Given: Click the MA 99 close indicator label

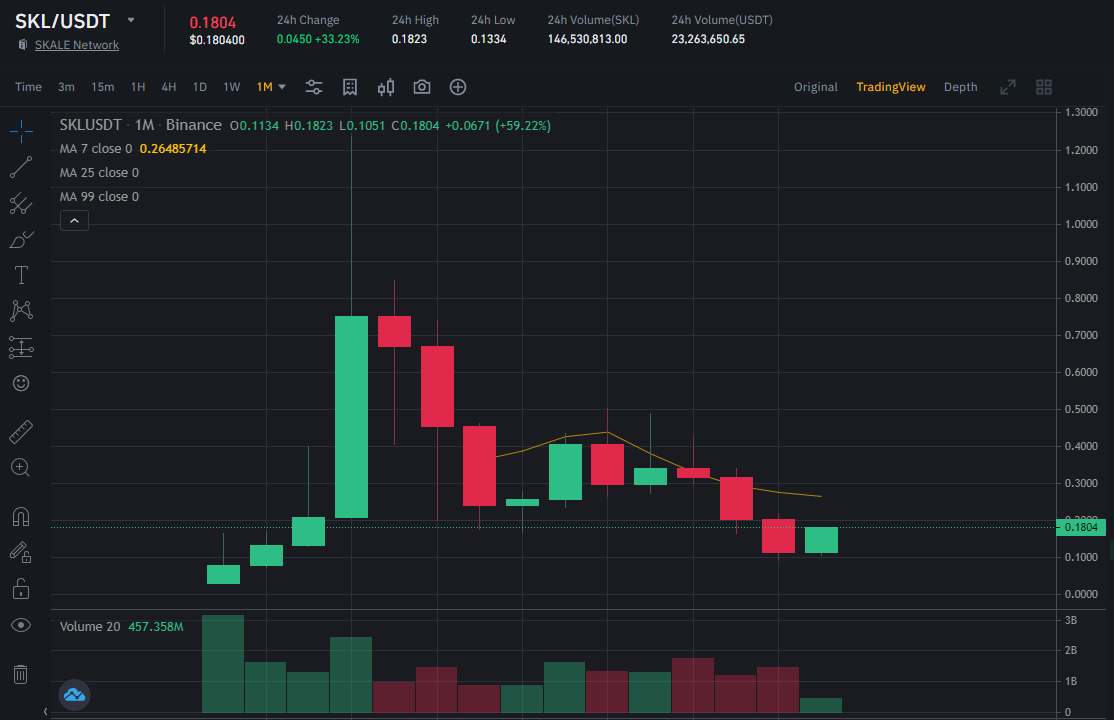Looking at the screenshot, I should pyautogui.click(x=99, y=197).
